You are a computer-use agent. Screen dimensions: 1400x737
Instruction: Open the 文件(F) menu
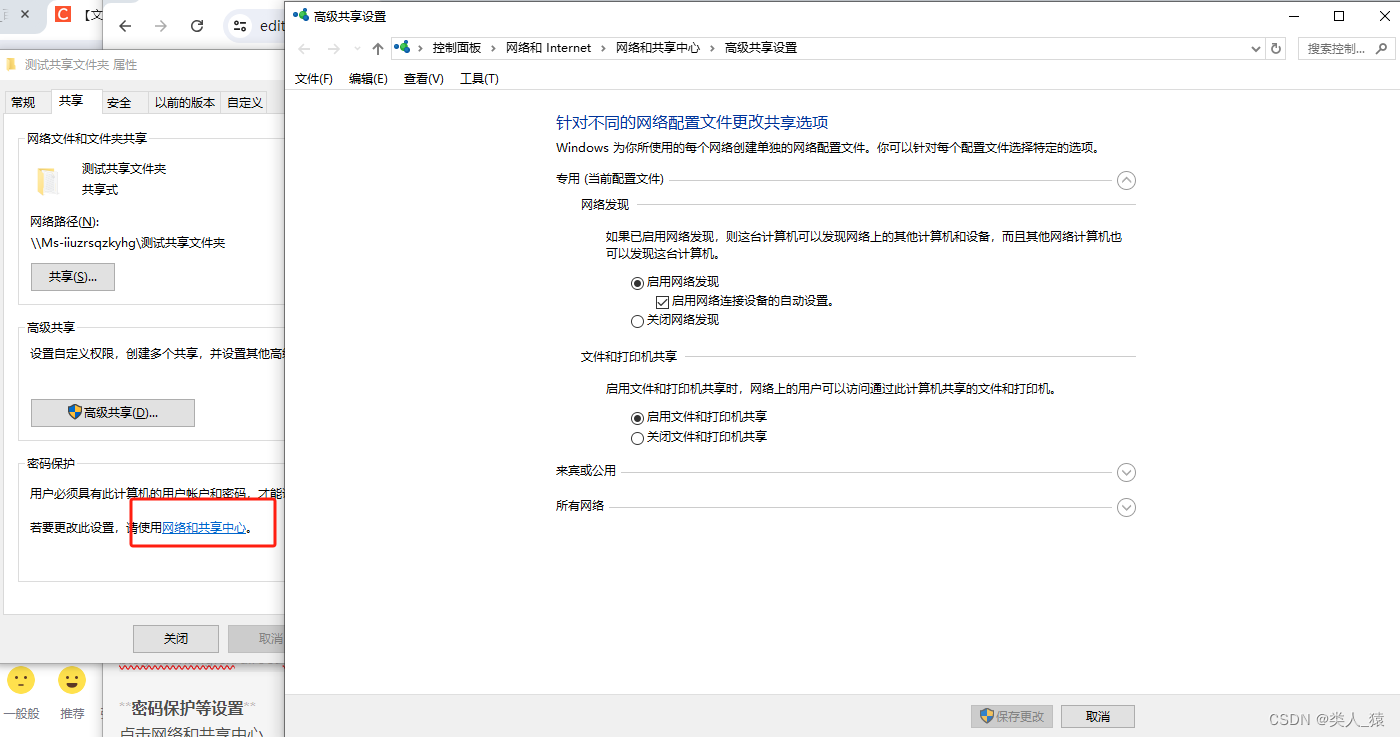click(314, 79)
